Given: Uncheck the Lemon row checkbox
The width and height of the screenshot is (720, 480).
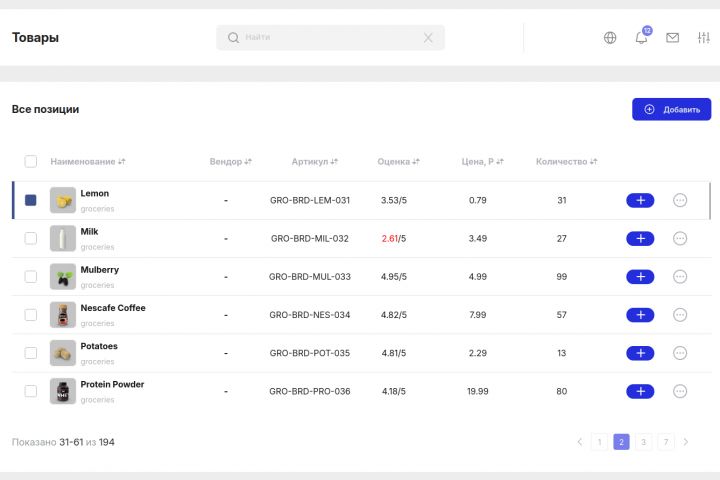Looking at the screenshot, I should coord(31,200).
